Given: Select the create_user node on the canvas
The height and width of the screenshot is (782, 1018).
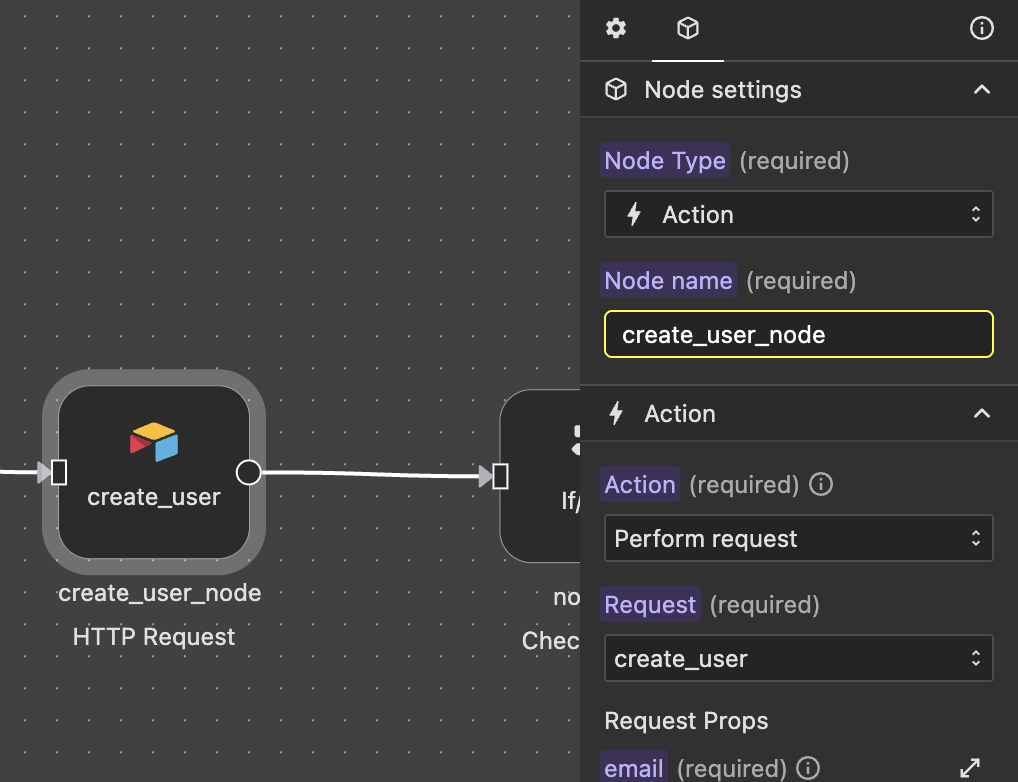Looking at the screenshot, I should pos(154,475).
